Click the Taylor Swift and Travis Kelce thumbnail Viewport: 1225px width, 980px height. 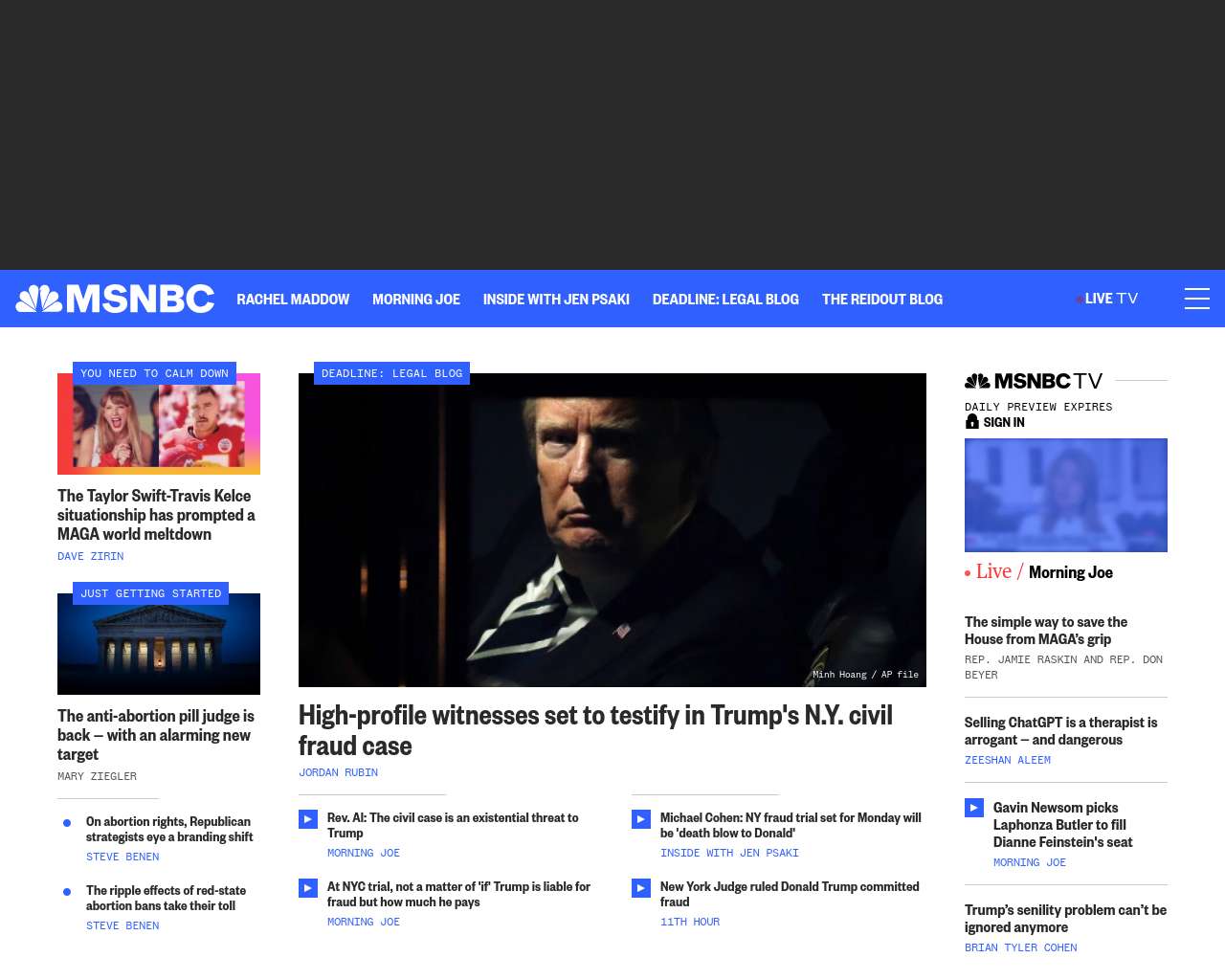click(159, 424)
